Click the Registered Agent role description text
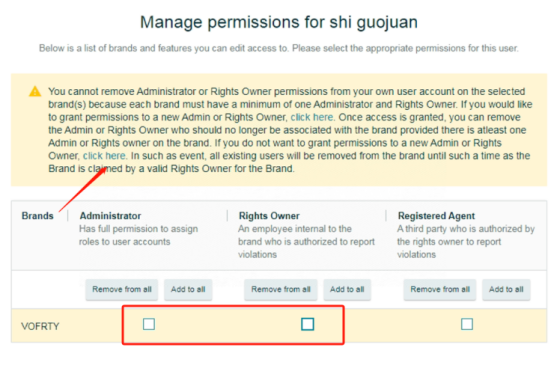The image size is (554, 377). [466, 242]
